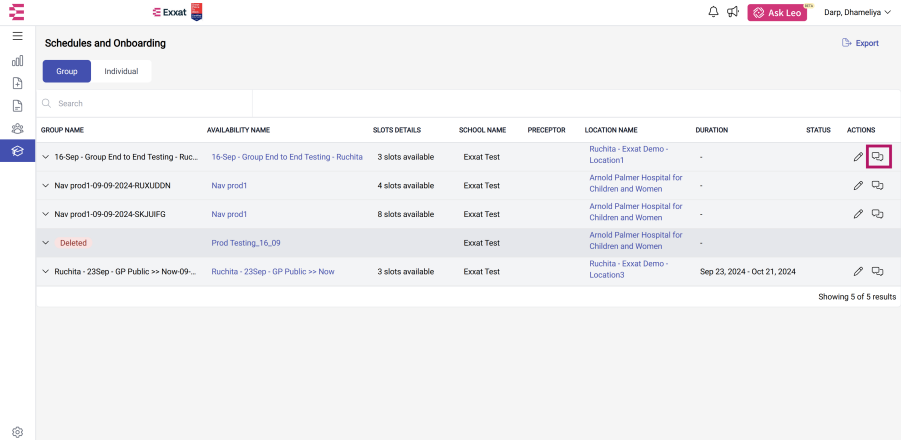Open the announcements megaphone icon
Viewport: 902px width, 440px height.
coord(732,12)
